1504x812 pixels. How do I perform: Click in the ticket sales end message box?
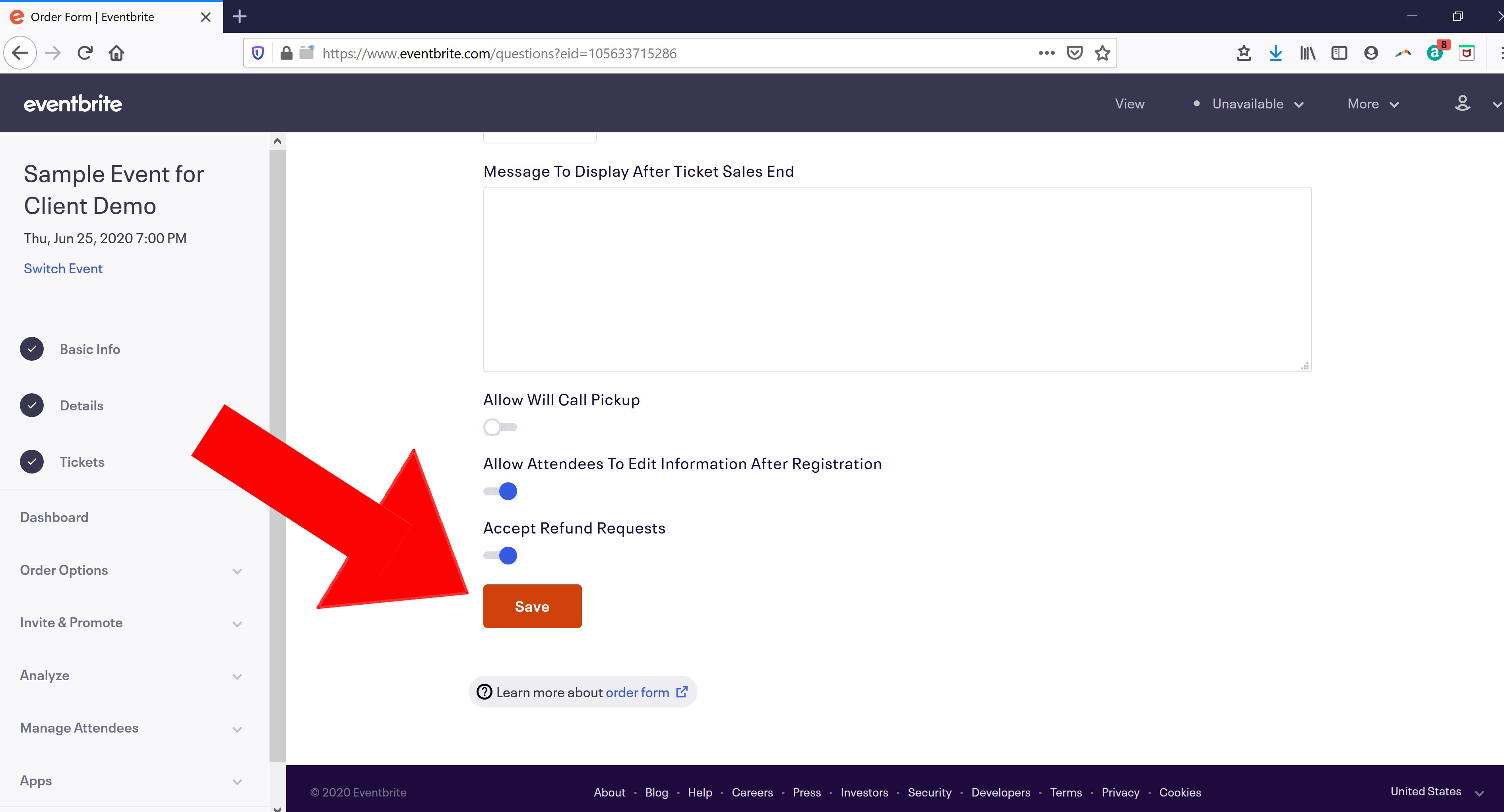897,279
